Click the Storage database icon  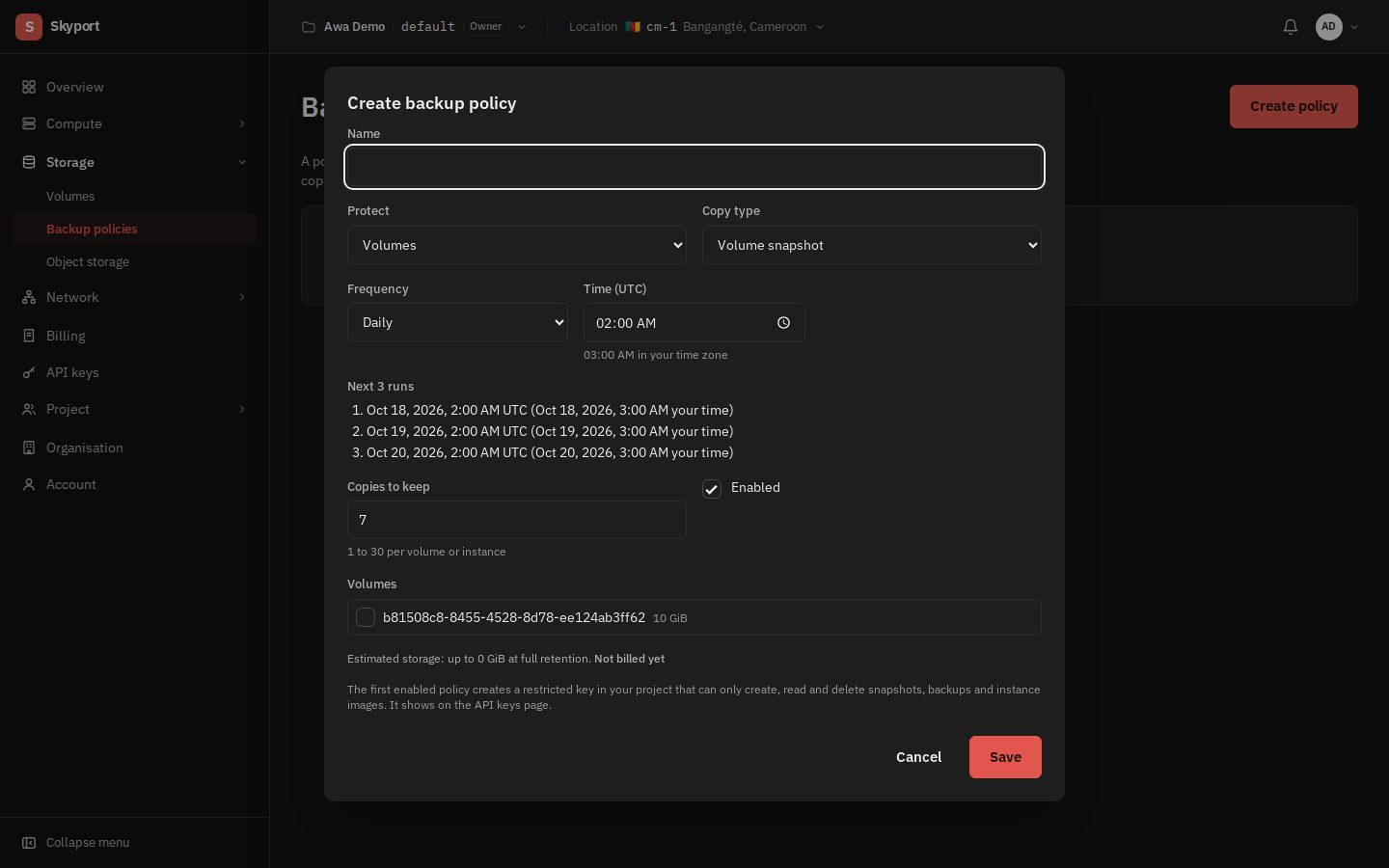[29, 162]
